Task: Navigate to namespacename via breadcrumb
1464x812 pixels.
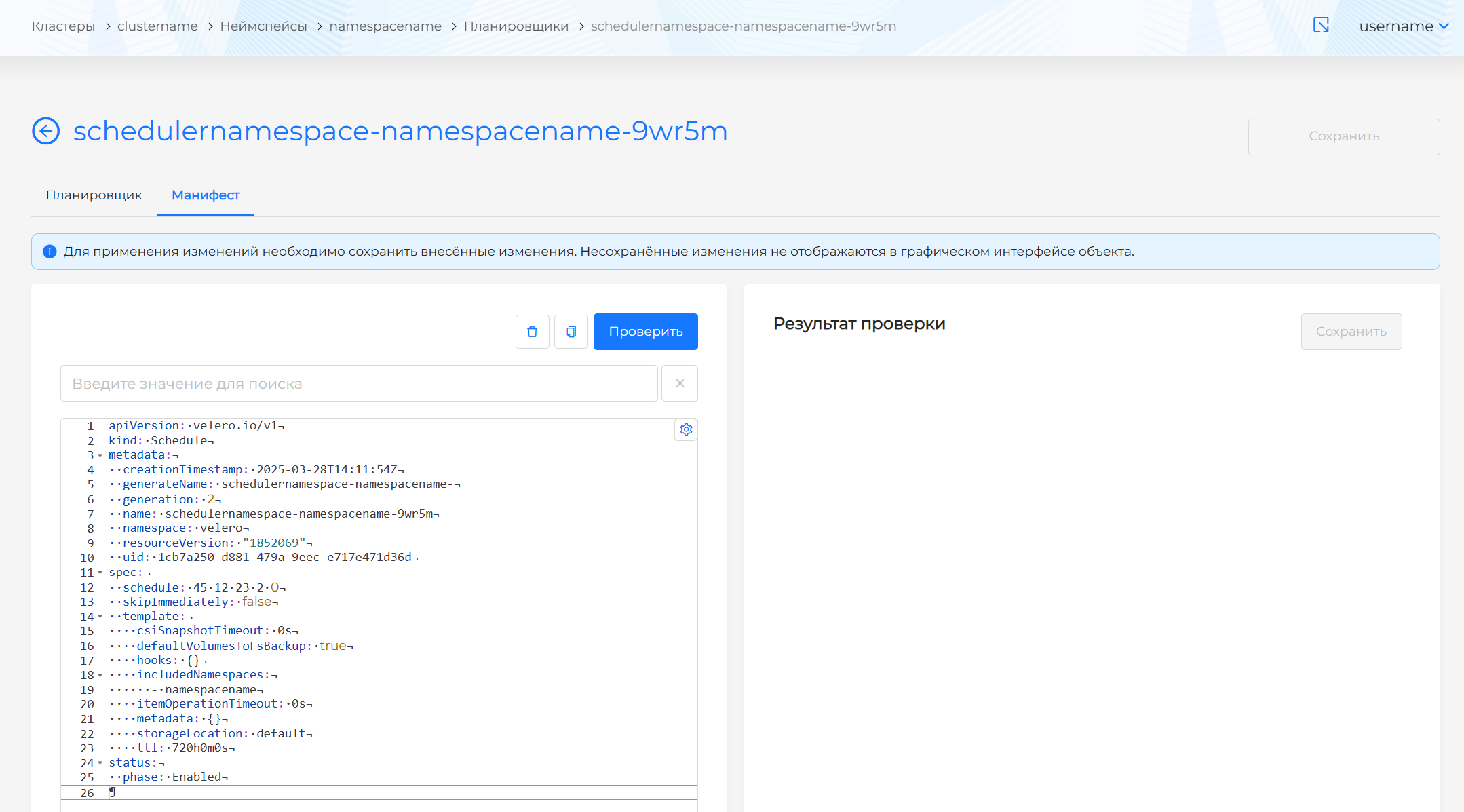Action: click(385, 26)
